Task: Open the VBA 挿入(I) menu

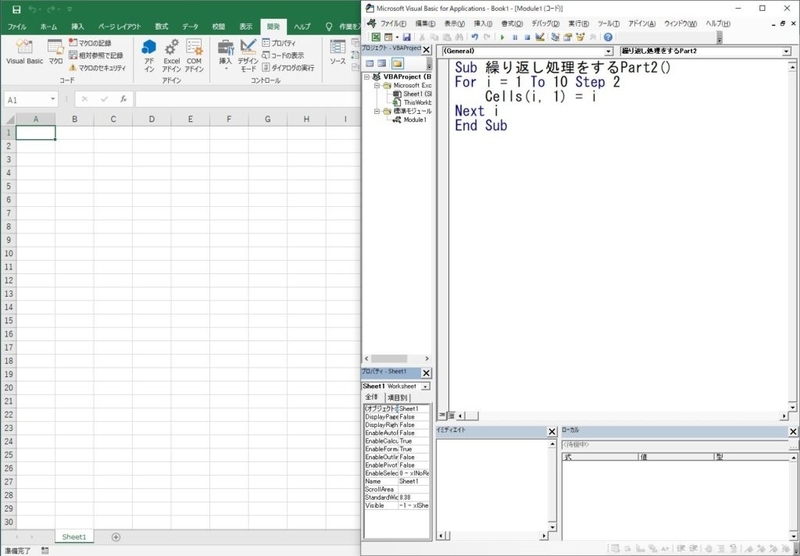Action: point(483,23)
